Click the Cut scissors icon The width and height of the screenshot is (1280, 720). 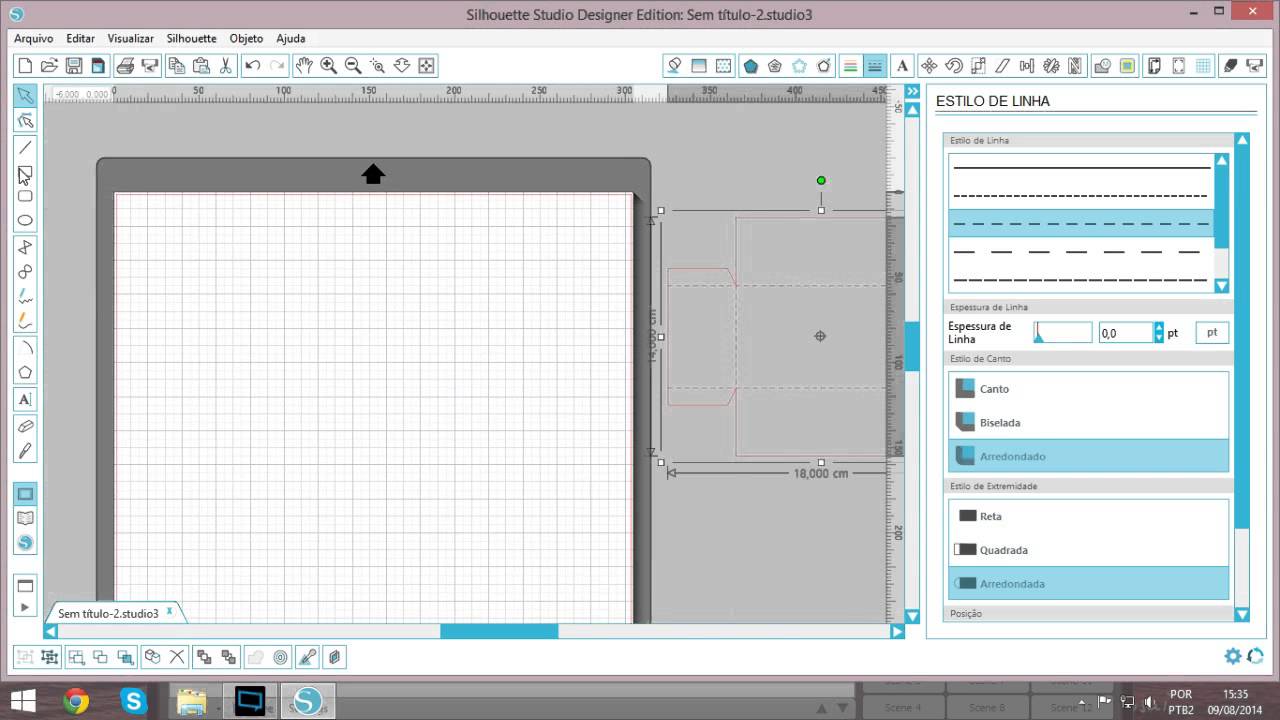point(226,66)
